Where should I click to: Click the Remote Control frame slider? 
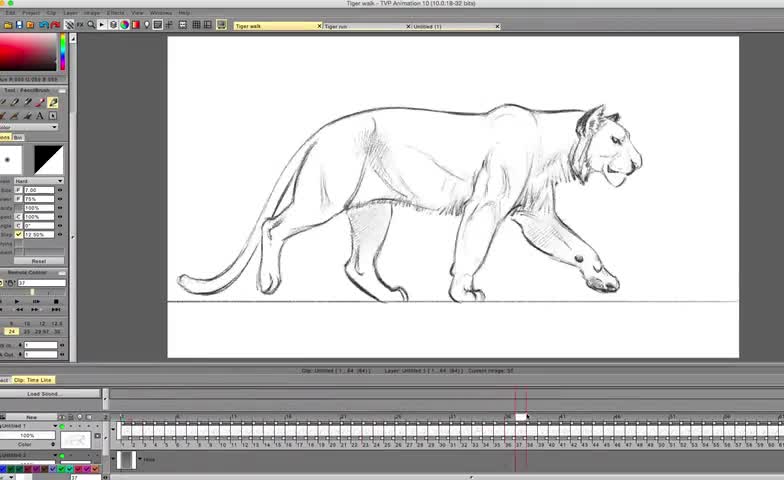click(x=33, y=292)
